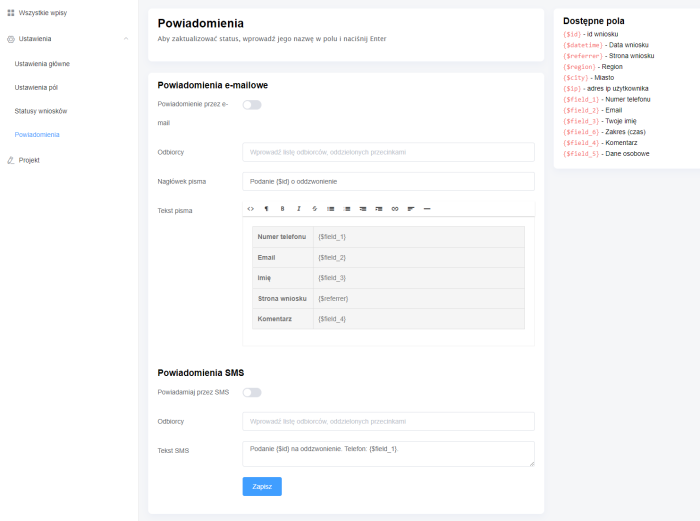Click into the Tekst SMS textarea
Viewport: 700px width, 521px height.
coord(388,454)
